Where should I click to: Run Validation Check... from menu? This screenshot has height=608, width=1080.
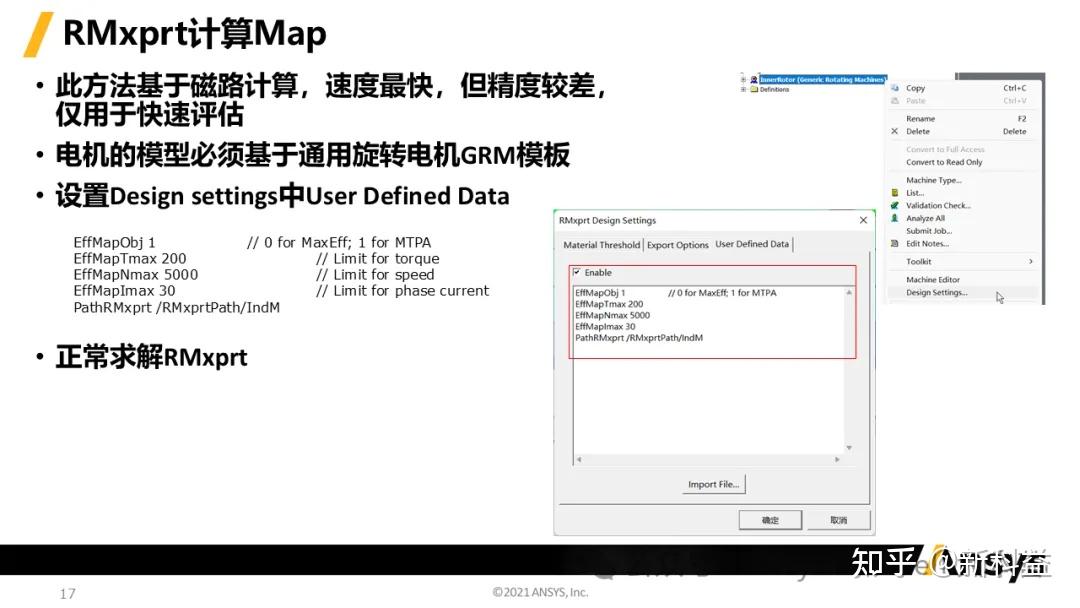point(963,205)
